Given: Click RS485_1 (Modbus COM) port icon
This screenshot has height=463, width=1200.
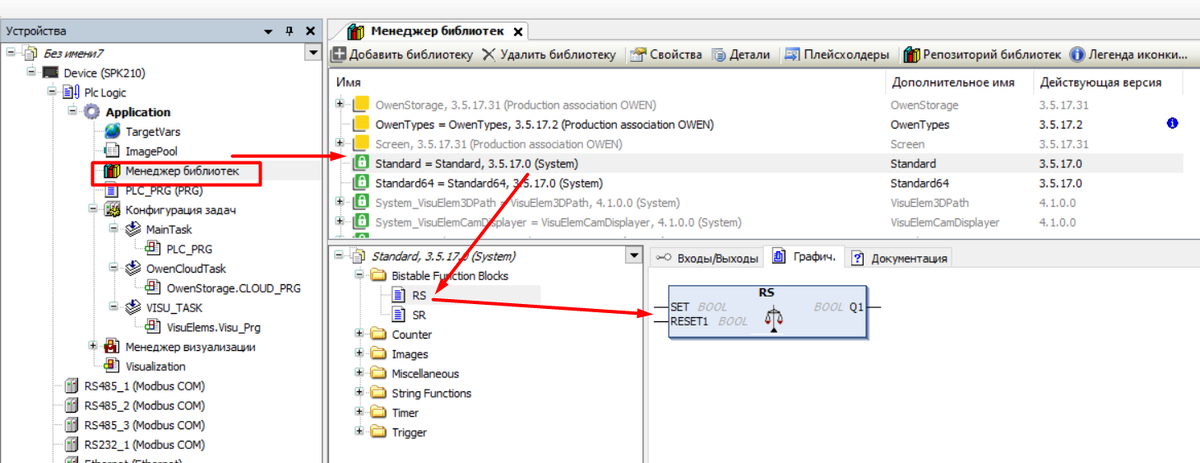Looking at the screenshot, I should click(x=71, y=386).
